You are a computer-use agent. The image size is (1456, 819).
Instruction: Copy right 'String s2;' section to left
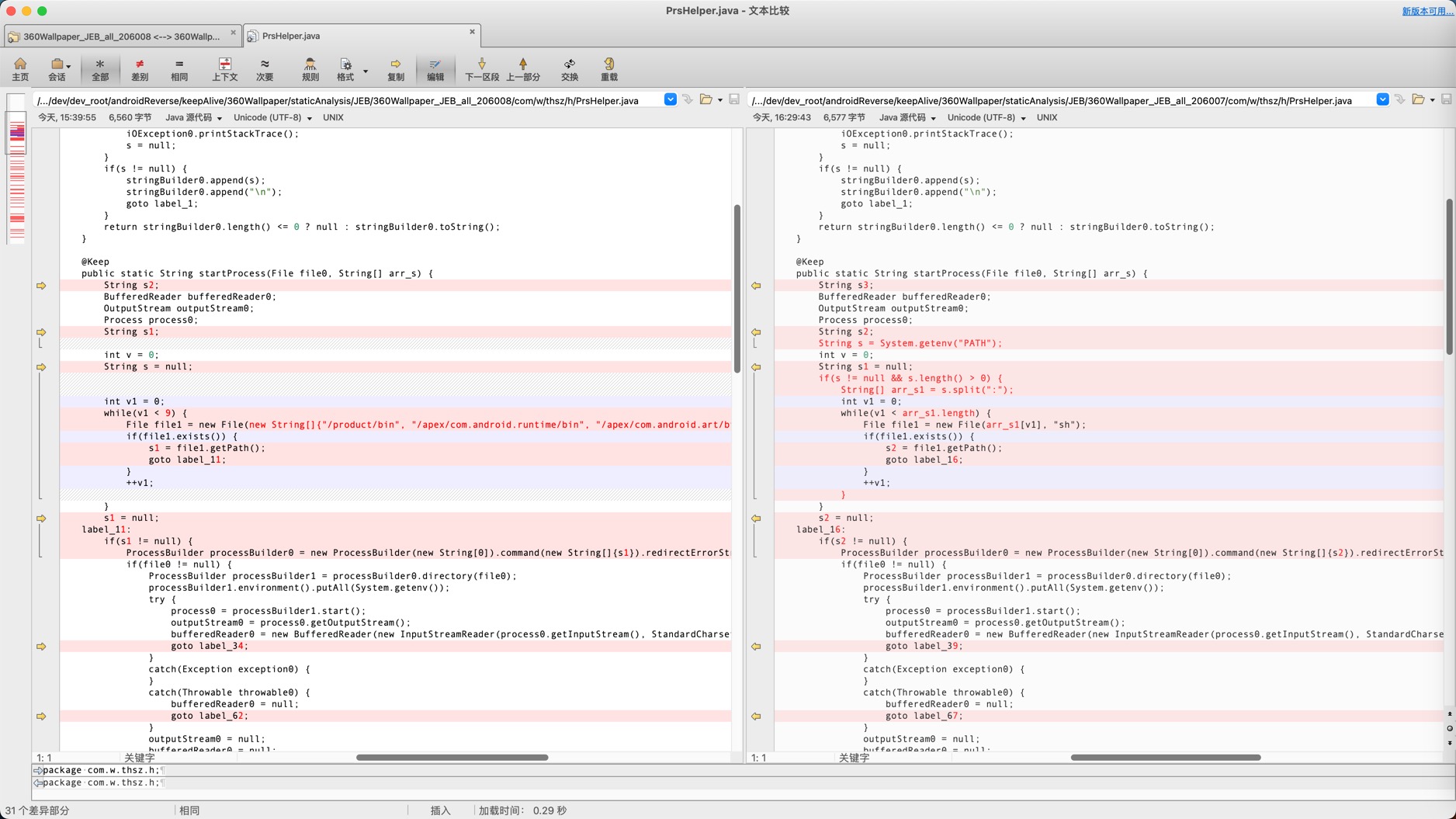pos(756,332)
